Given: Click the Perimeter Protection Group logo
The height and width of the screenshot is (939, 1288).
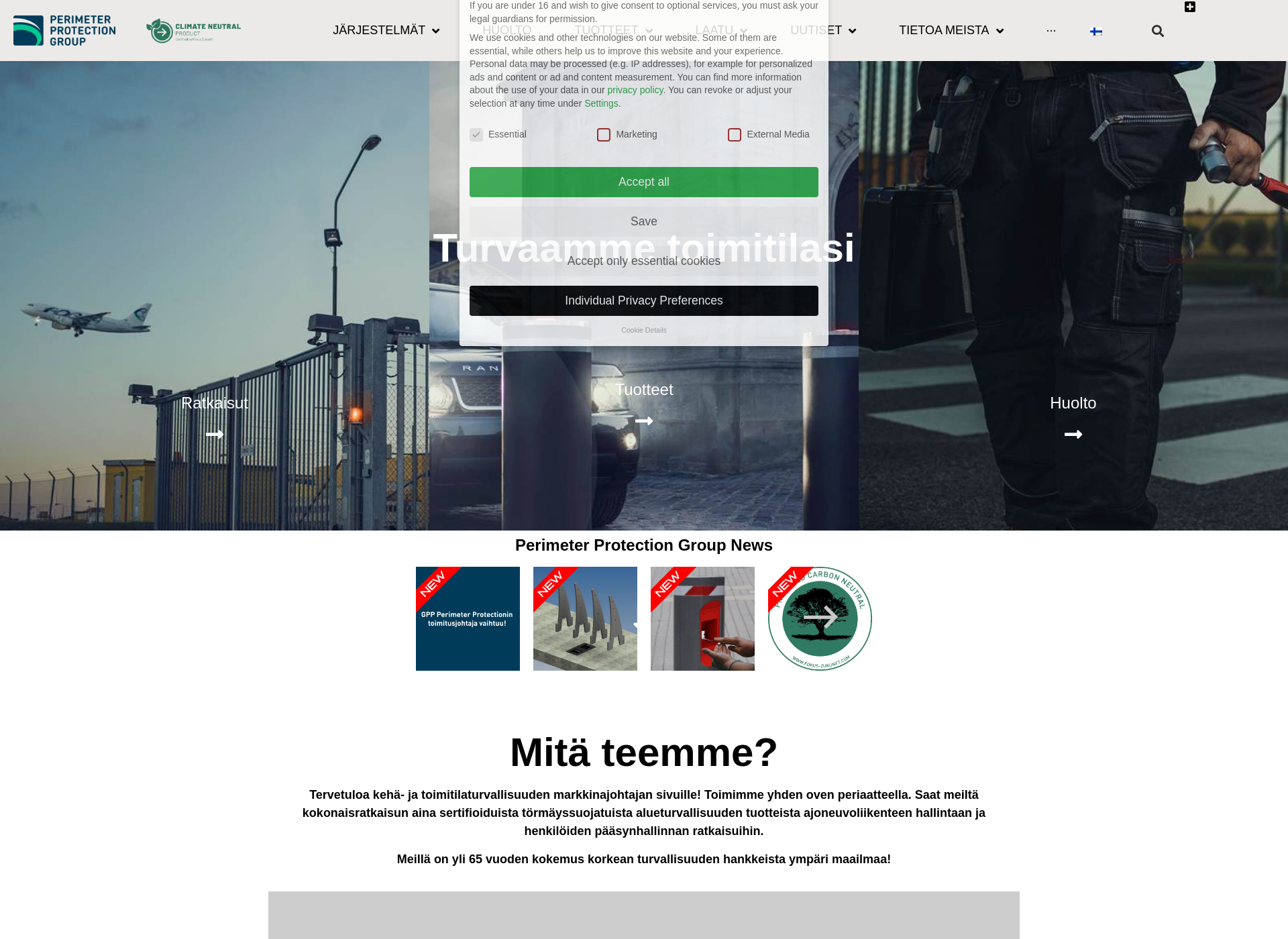Looking at the screenshot, I should (x=64, y=30).
